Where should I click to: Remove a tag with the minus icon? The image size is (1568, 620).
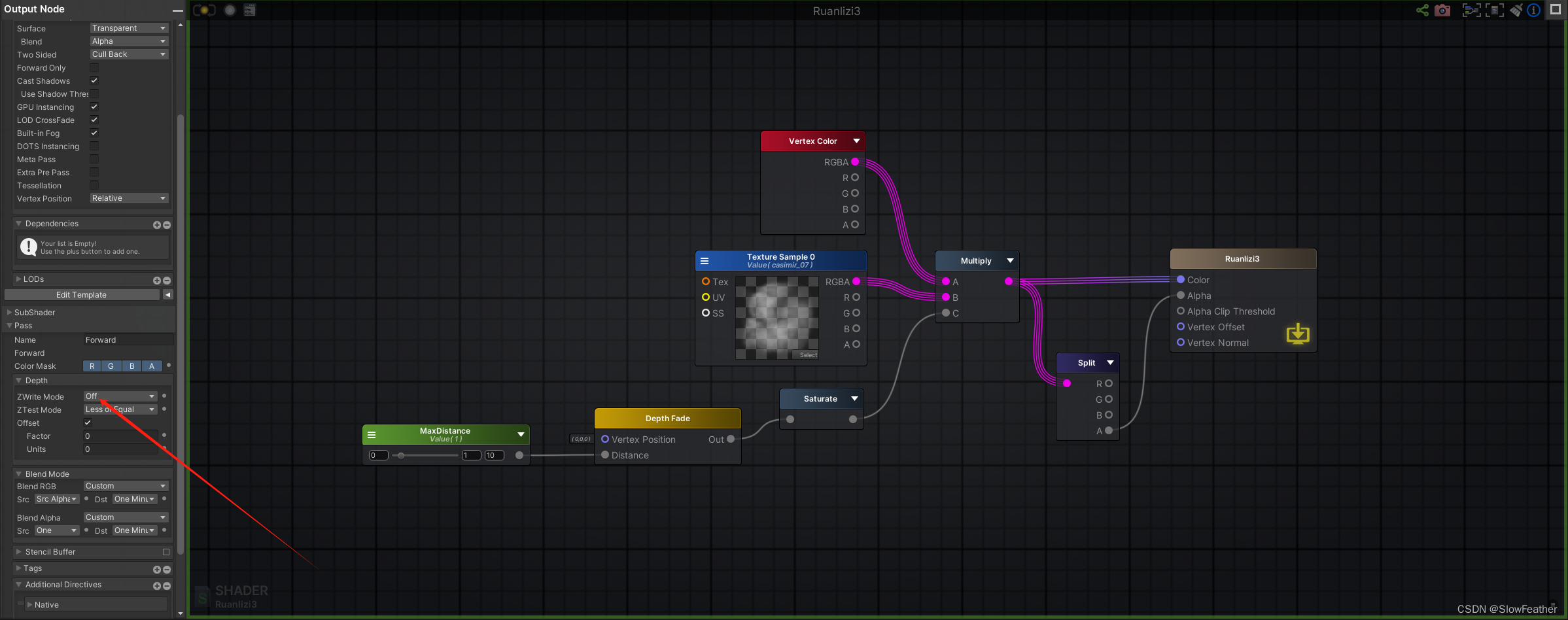click(x=167, y=569)
